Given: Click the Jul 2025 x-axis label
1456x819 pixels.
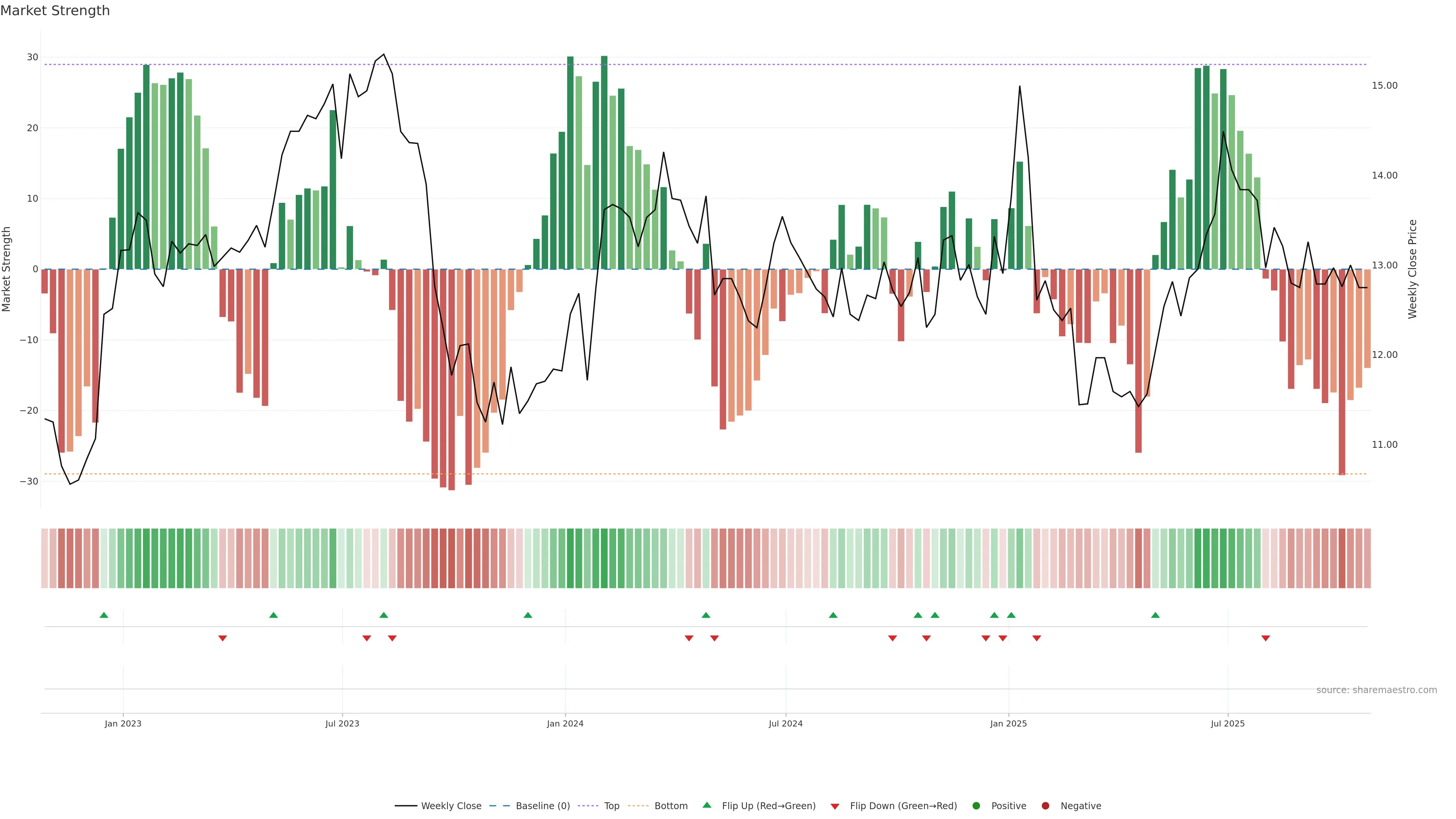Looking at the screenshot, I should 1228,723.
